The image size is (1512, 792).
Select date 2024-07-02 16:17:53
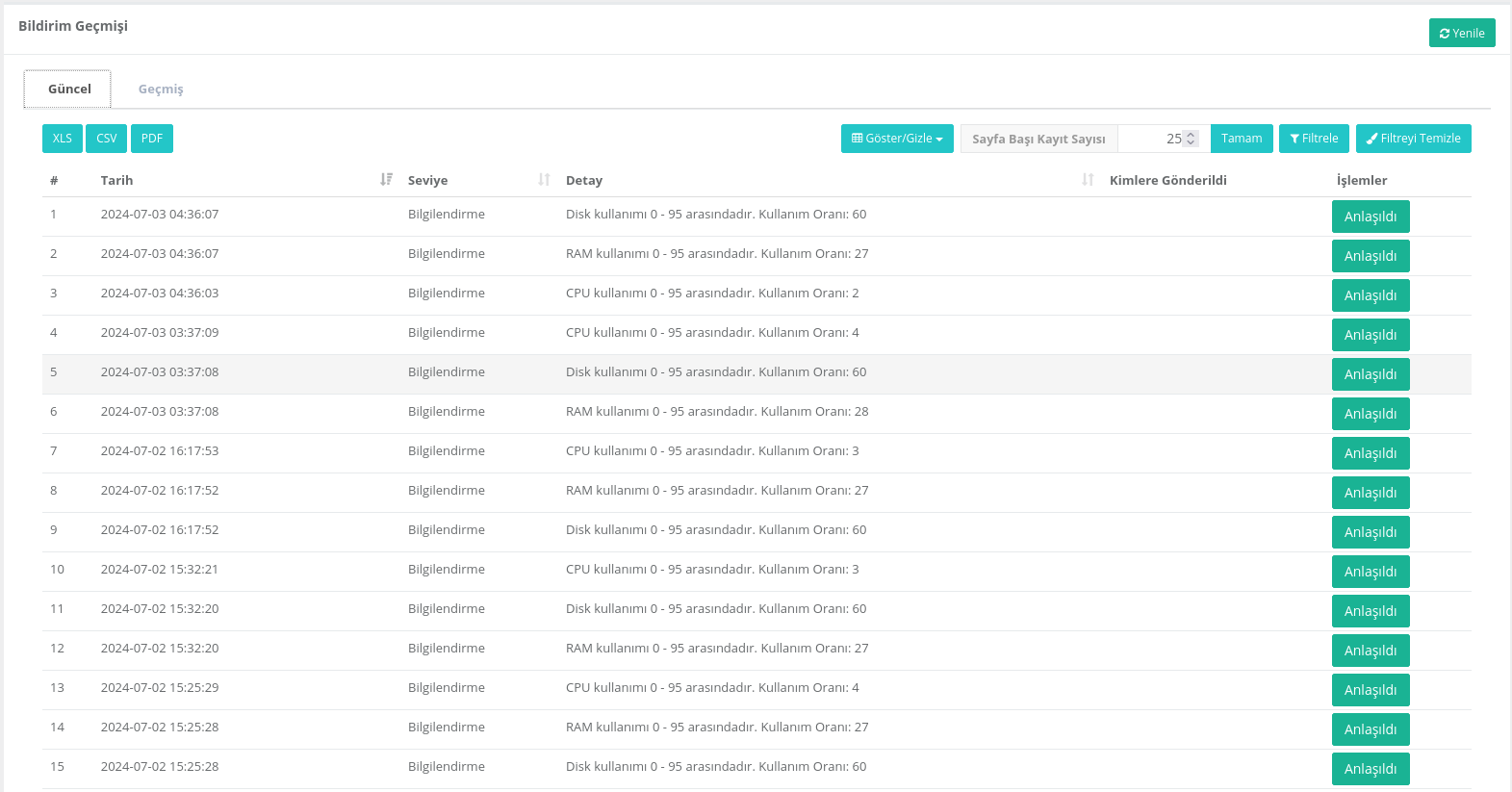[x=160, y=451]
